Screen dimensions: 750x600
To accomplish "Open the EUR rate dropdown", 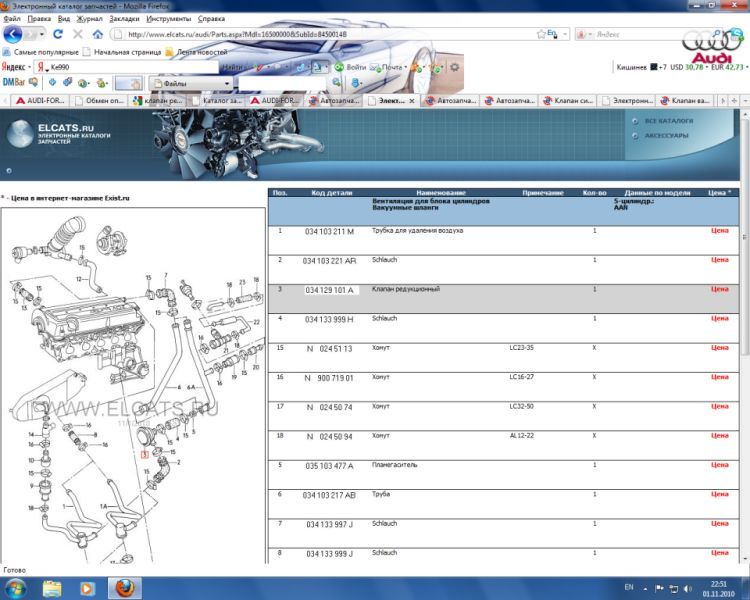I will [747, 67].
